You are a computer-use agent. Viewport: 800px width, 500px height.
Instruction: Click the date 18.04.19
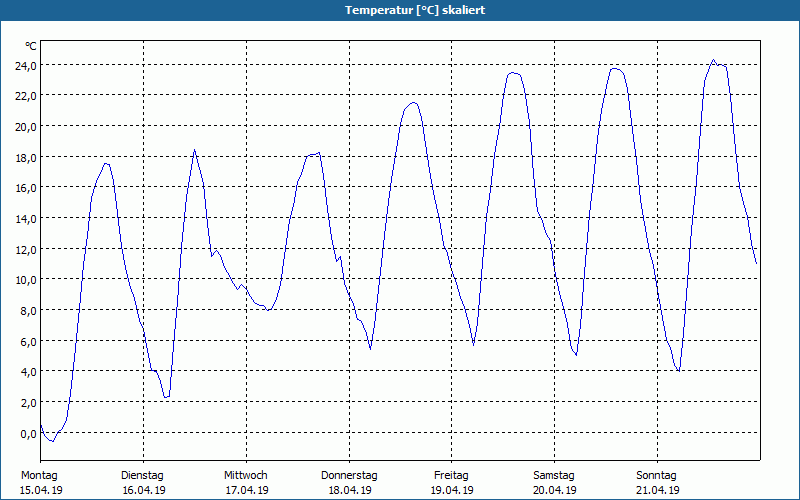(x=350, y=490)
